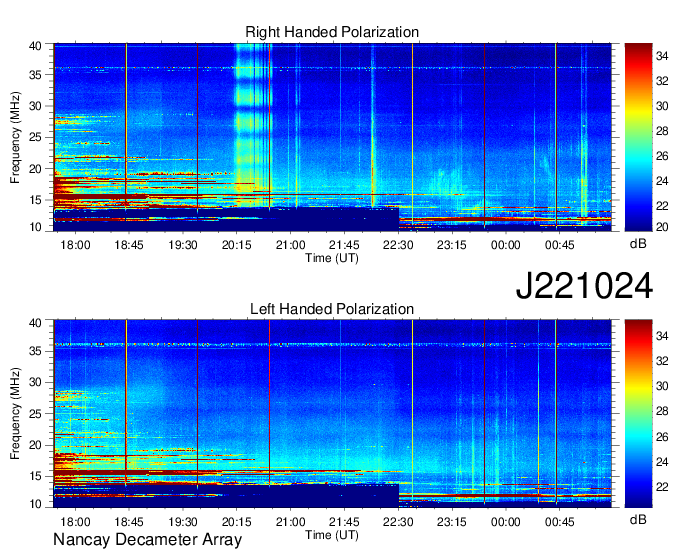680x552 pixels.
Task: Click 26 dB value on left-handed colorbar
Action: (662, 437)
